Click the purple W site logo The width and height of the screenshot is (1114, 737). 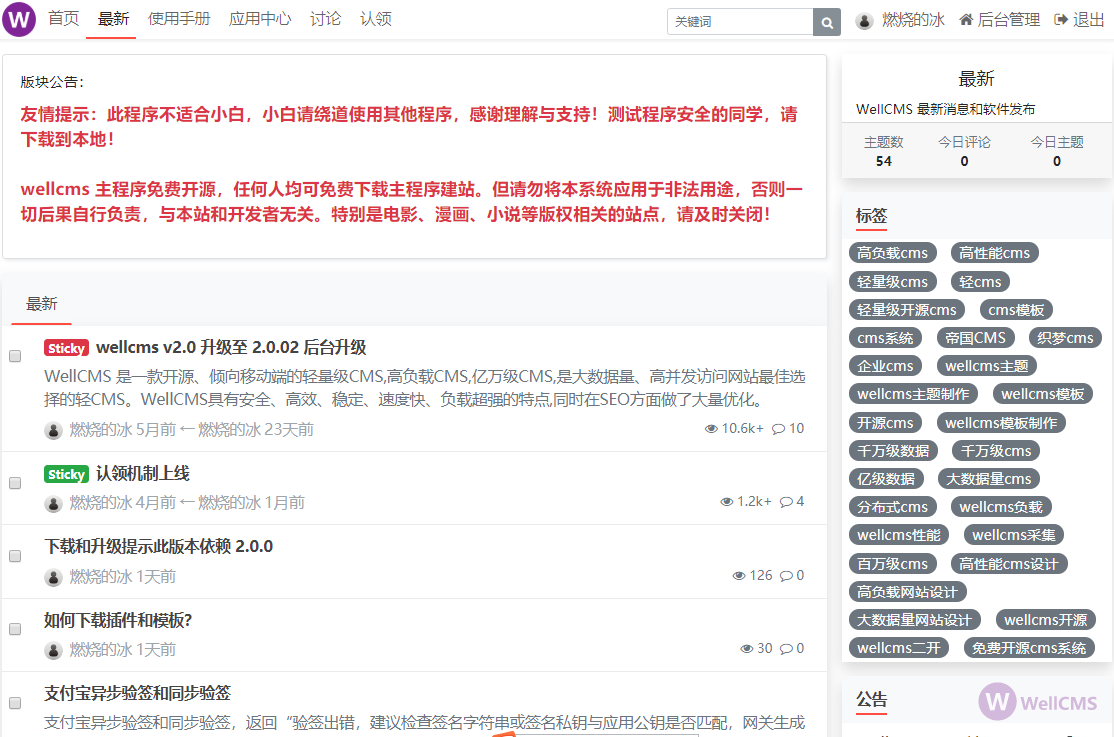coord(19,19)
